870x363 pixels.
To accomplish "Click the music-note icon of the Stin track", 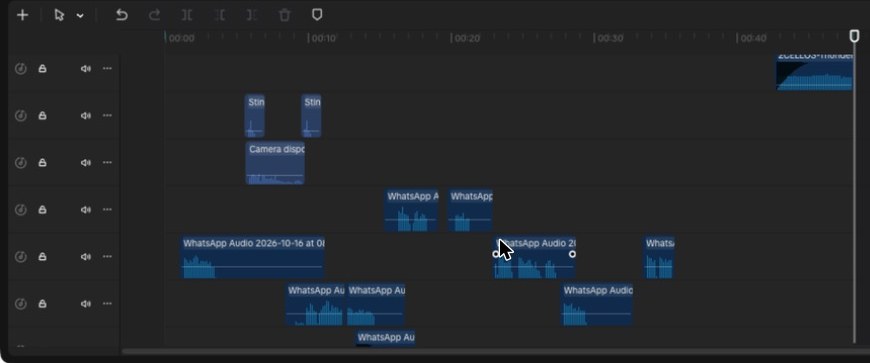I will (21, 115).
